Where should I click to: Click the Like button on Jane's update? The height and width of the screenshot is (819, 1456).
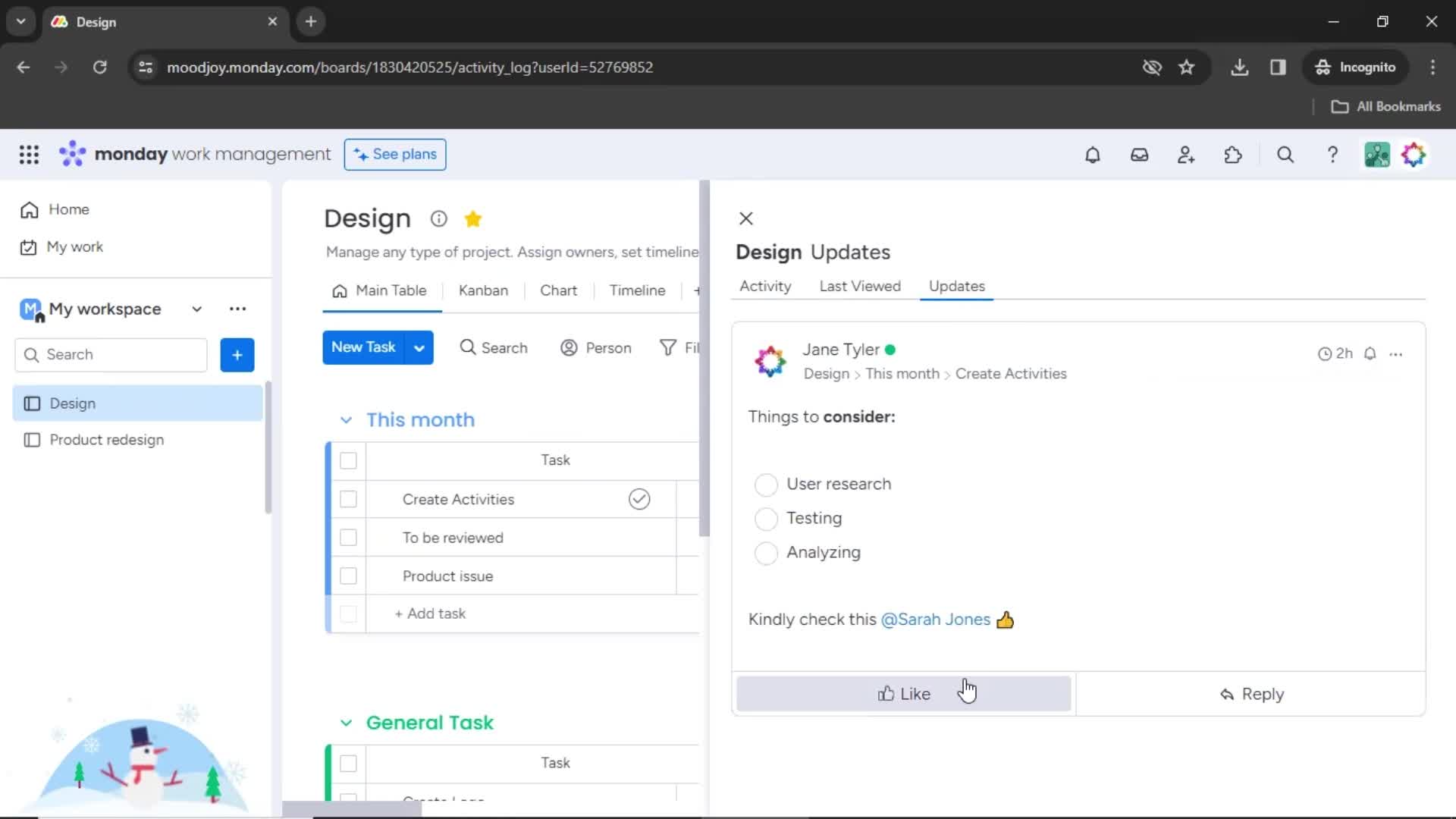tap(904, 693)
